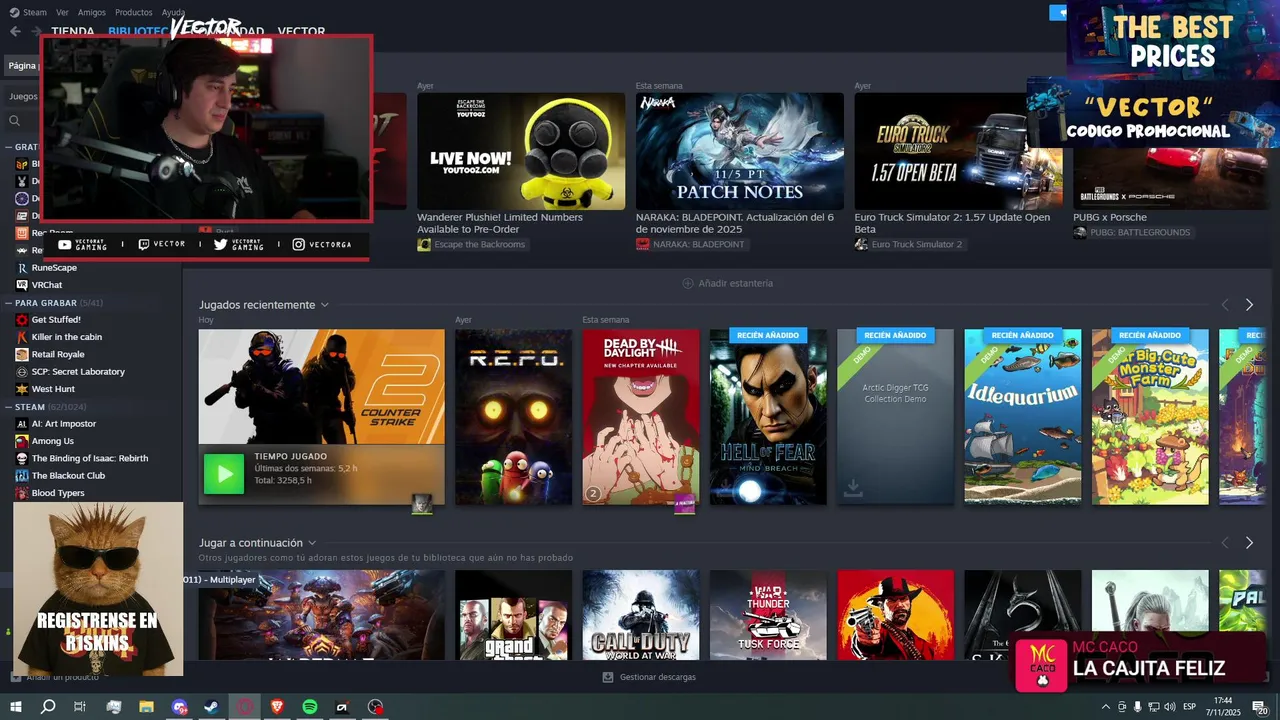Select the Hell of Fear cover
The height and width of the screenshot is (720, 1280).
(x=768, y=417)
